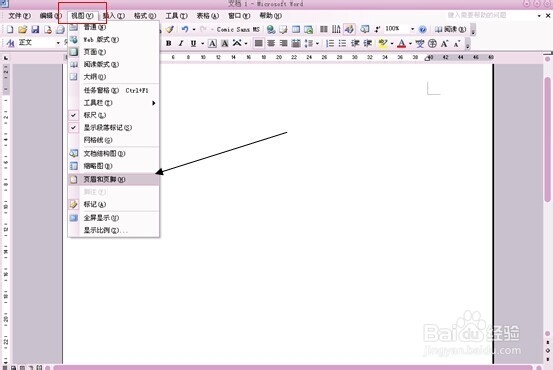The height and width of the screenshot is (370, 553).
Task: Click the Styles and Formatting icon
Action: coord(11,43)
